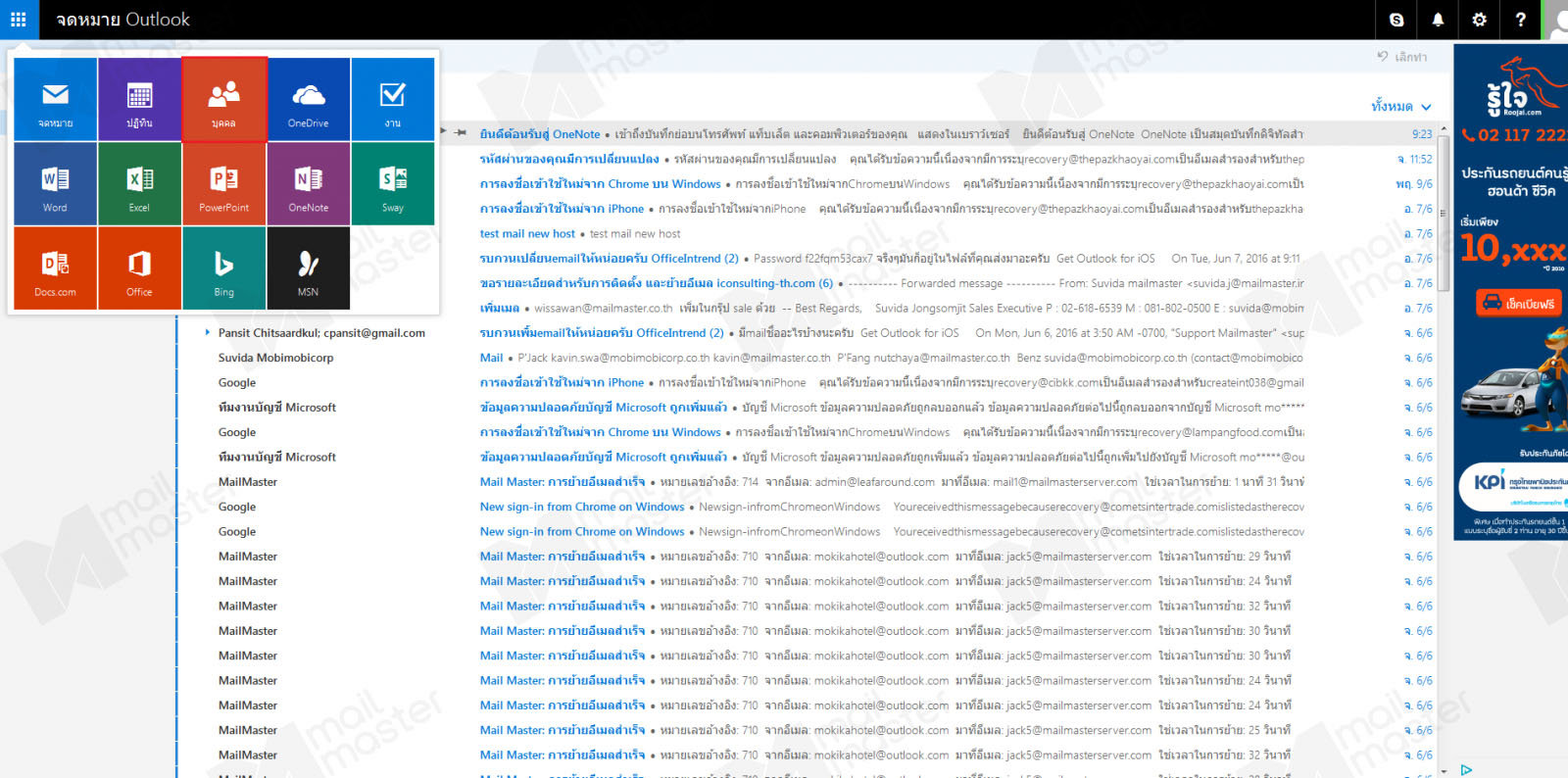Open the help question mark
This screenshot has height=778, width=1568.
coord(1520,20)
